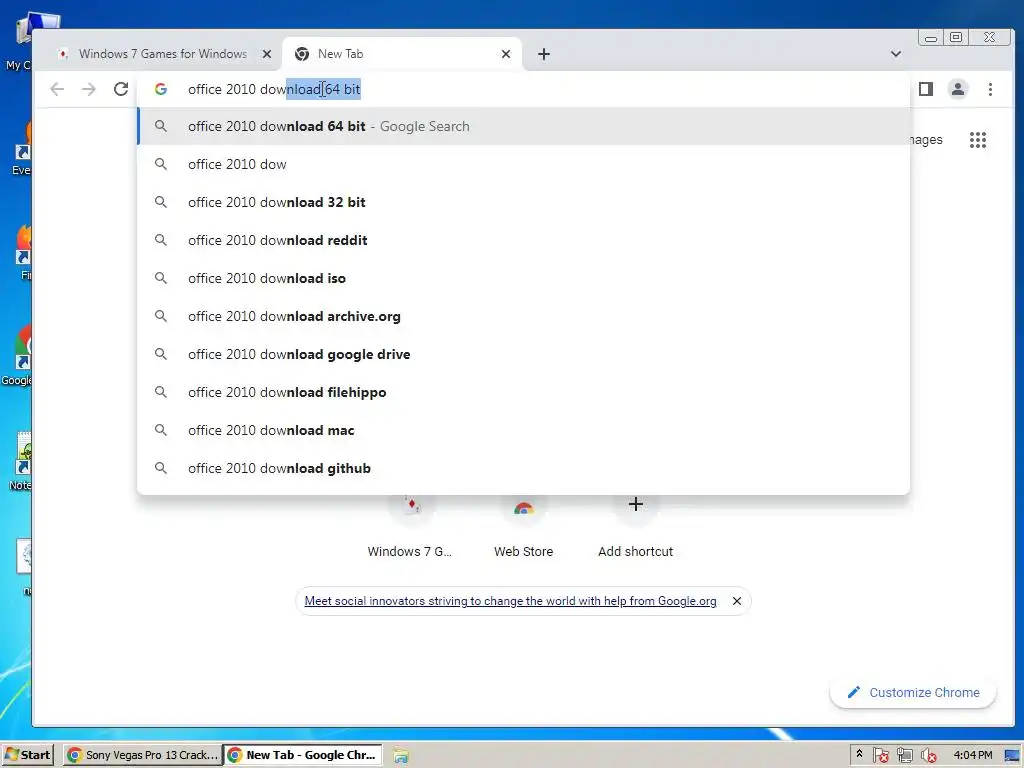Screen dimensions: 1024x768
Task: Switch to Sony Vegas Pro 13 Crack taskbar window
Action: point(142,755)
